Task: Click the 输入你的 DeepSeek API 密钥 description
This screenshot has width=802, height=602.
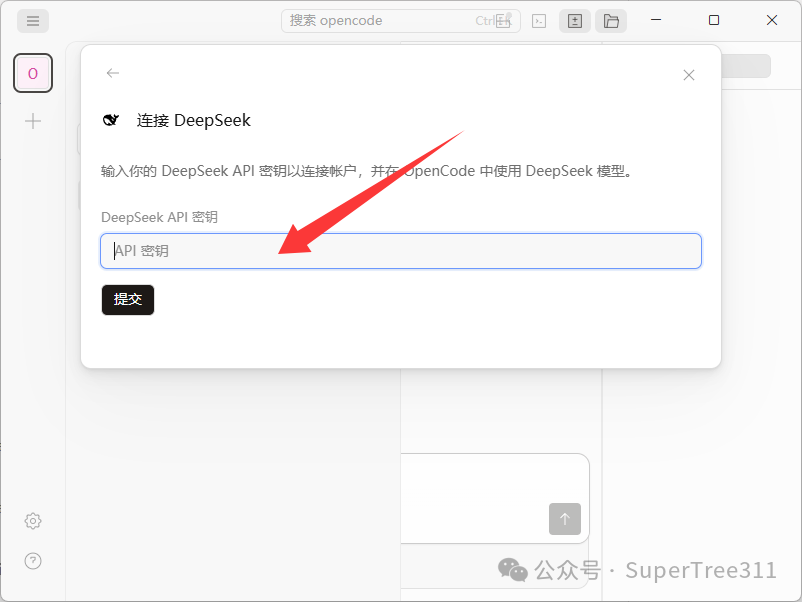Action: [367, 170]
